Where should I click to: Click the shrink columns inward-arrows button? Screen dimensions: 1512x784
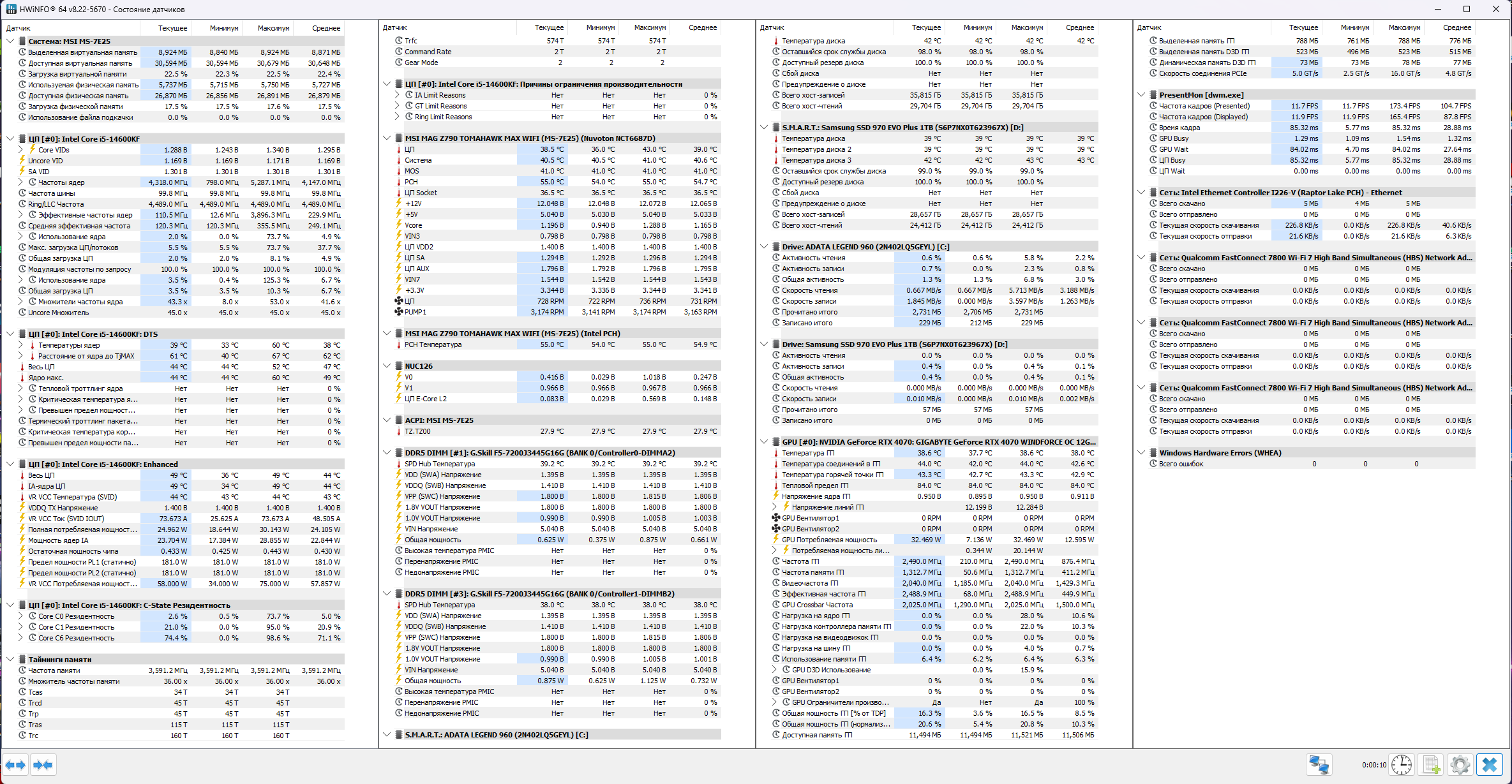pyautogui.click(x=43, y=765)
